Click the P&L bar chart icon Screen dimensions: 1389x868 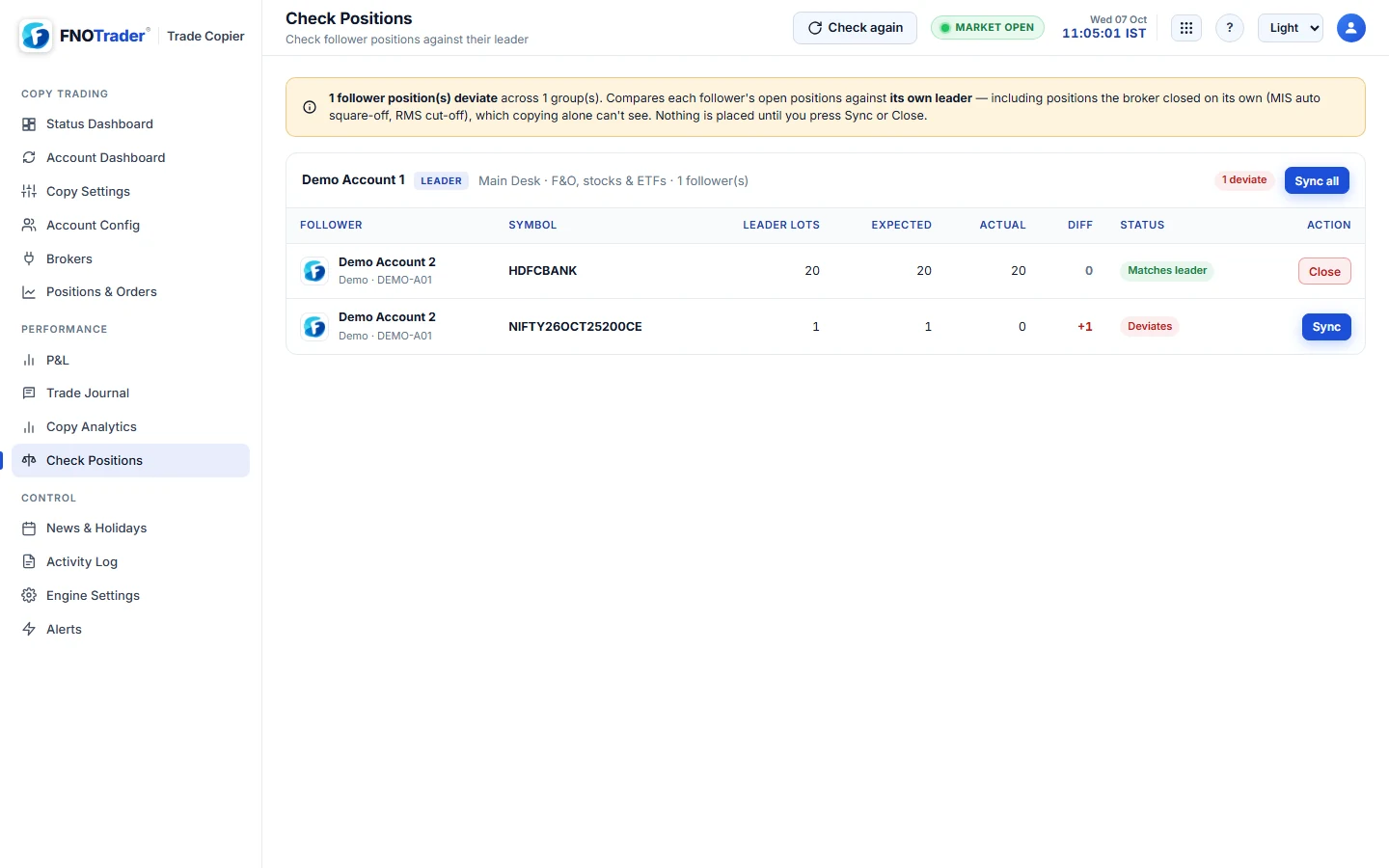29,360
